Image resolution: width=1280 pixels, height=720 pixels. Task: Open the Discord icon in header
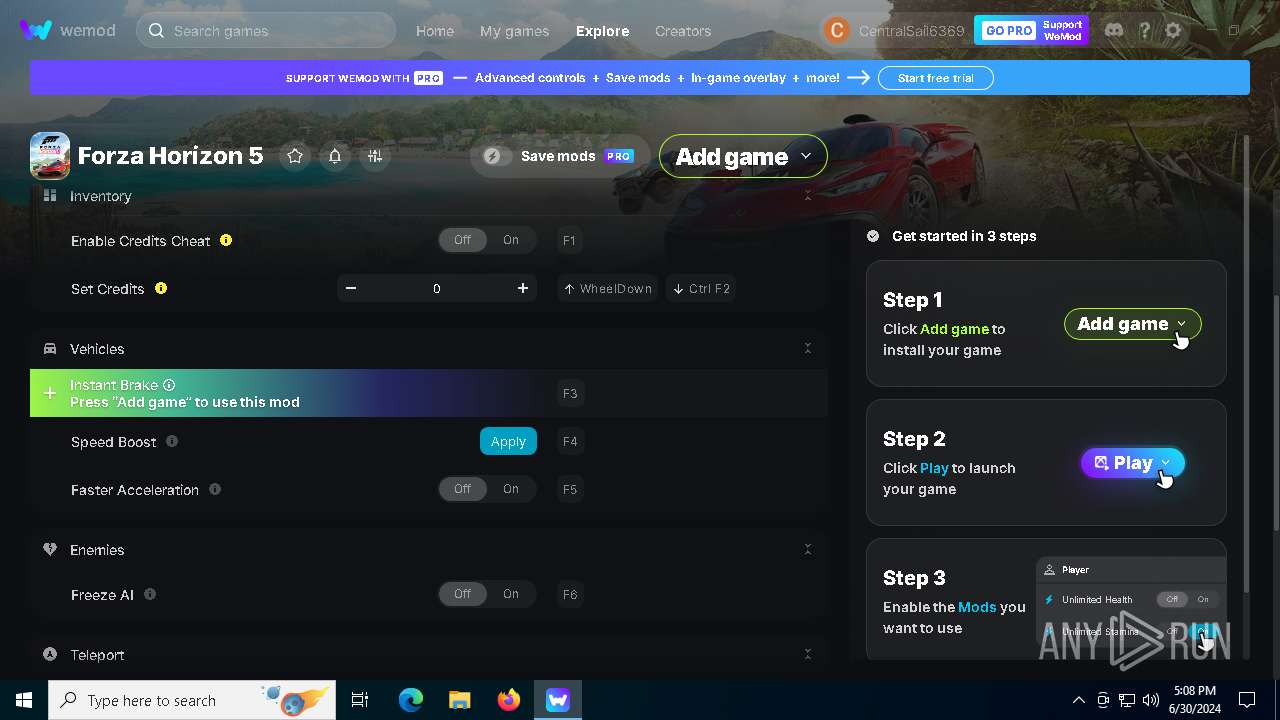coord(1113,30)
